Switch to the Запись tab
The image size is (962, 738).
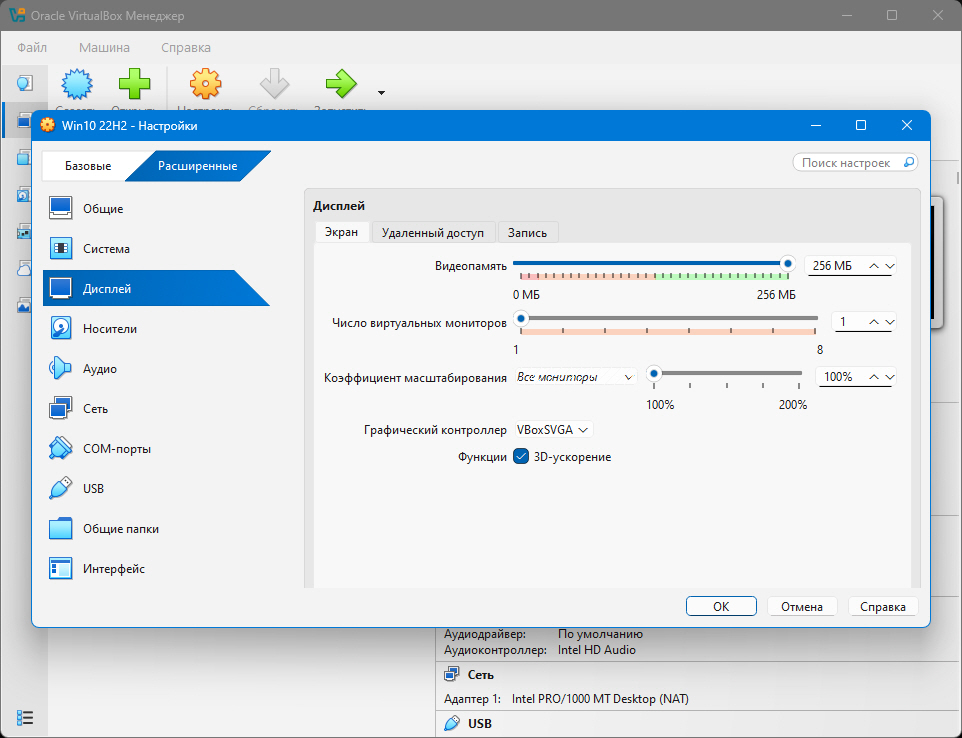[527, 233]
